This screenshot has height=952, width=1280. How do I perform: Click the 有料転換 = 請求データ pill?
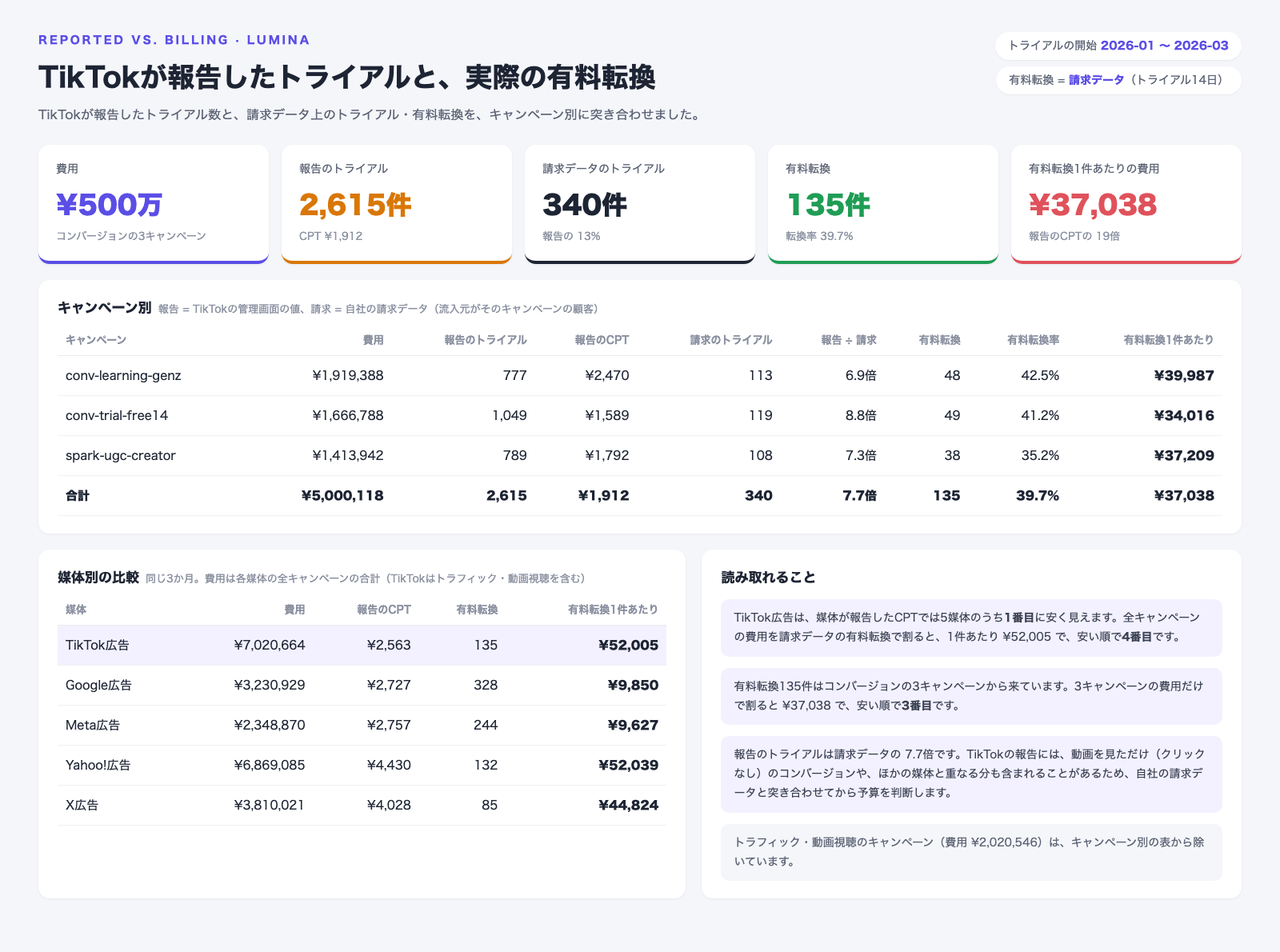pos(1118,80)
